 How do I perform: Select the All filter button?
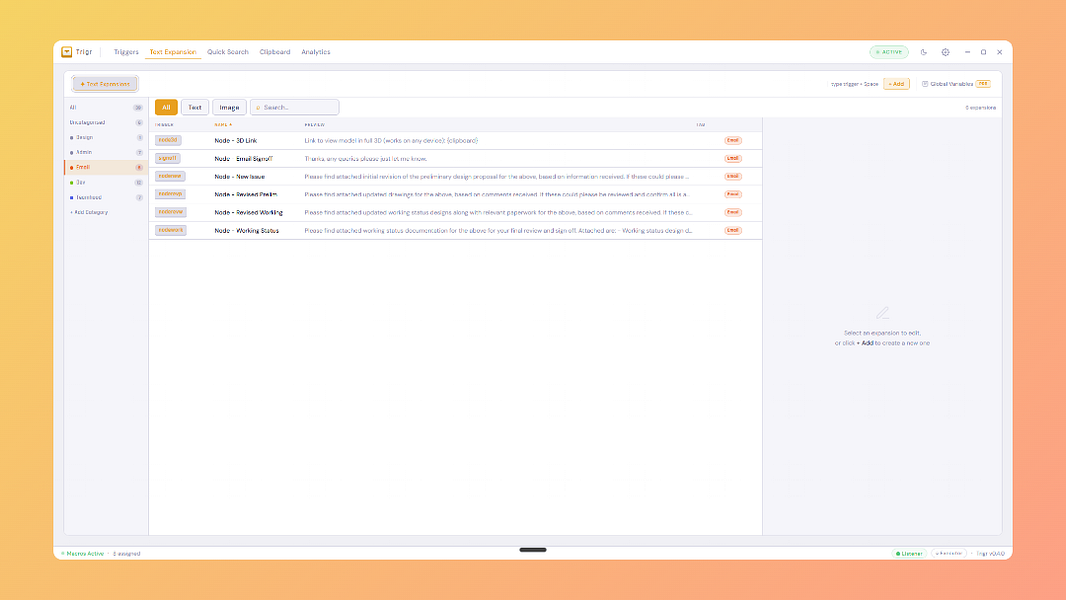[166, 107]
